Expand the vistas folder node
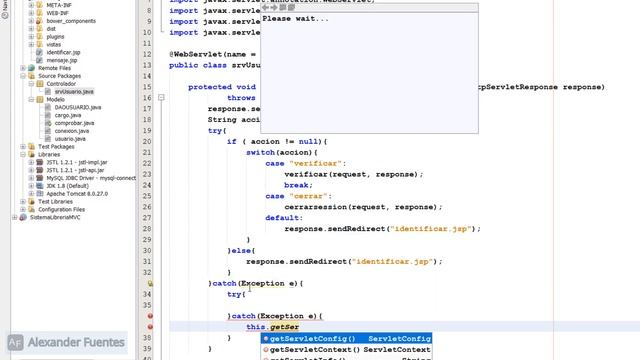640x360 pixels. [x=31, y=44]
